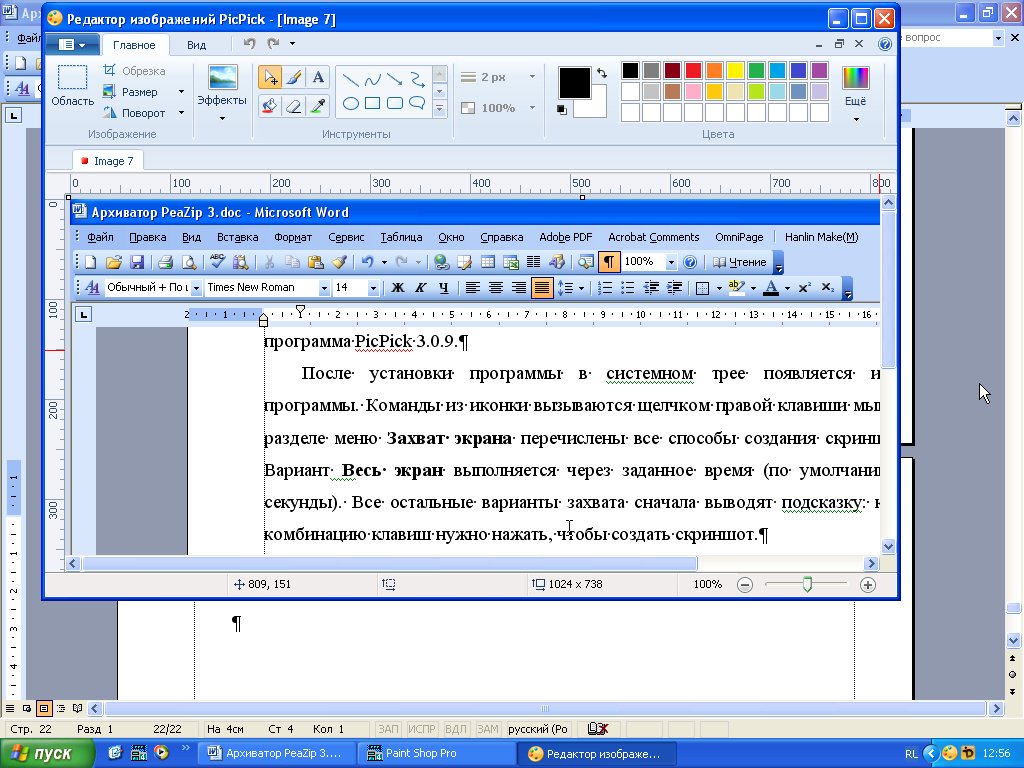1024x768 pixels.
Task: Open Paint Shop Pro from taskbar
Action: point(420,753)
